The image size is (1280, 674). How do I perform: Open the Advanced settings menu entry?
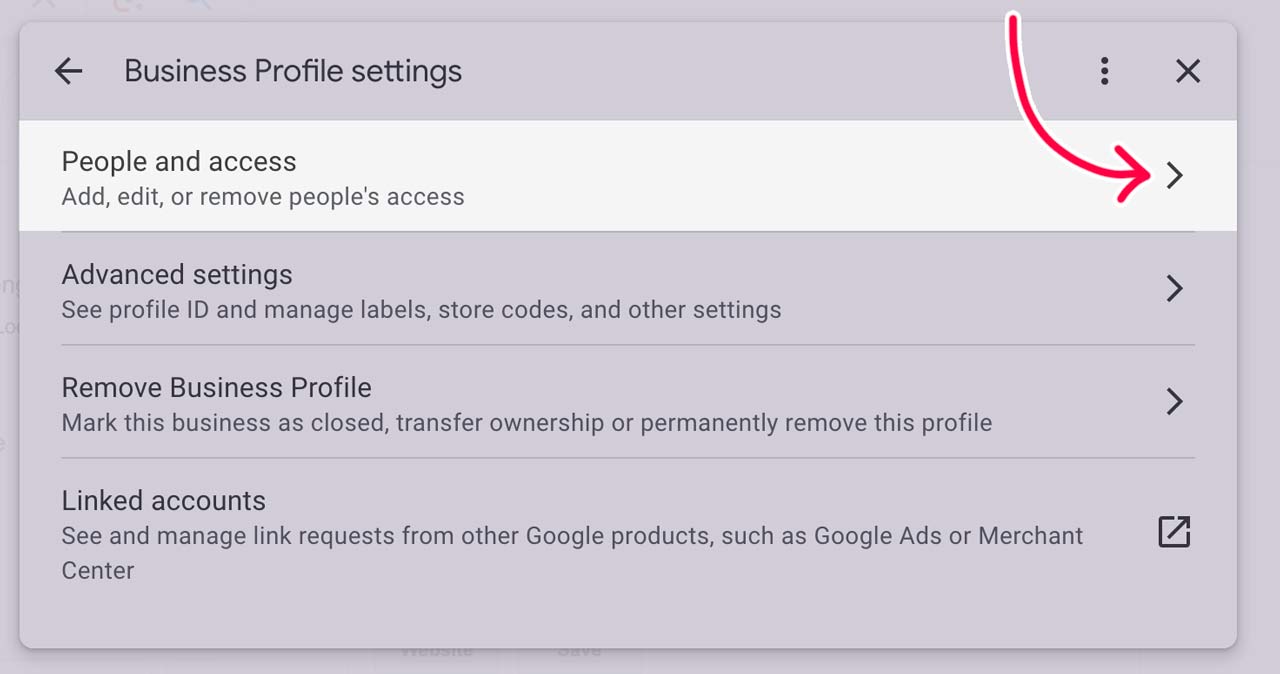click(177, 274)
